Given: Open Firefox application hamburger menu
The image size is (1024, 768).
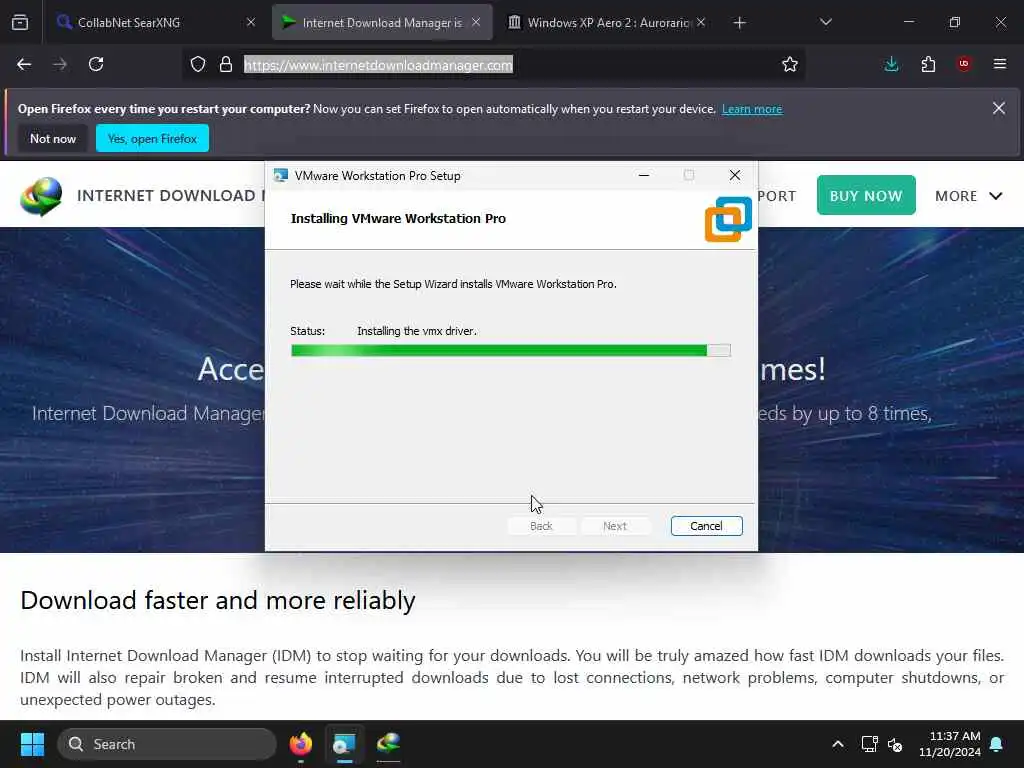Looking at the screenshot, I should (x=1000, y=64).
